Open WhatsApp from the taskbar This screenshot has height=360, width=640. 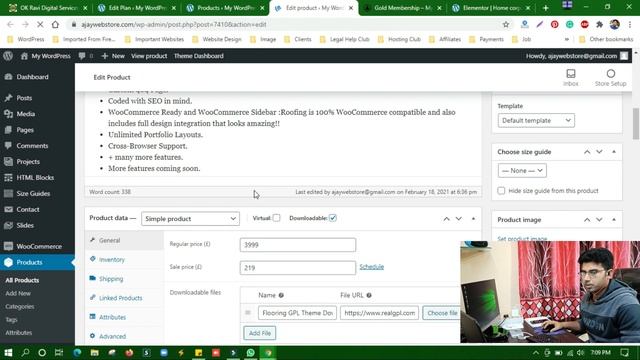(251, 353)
